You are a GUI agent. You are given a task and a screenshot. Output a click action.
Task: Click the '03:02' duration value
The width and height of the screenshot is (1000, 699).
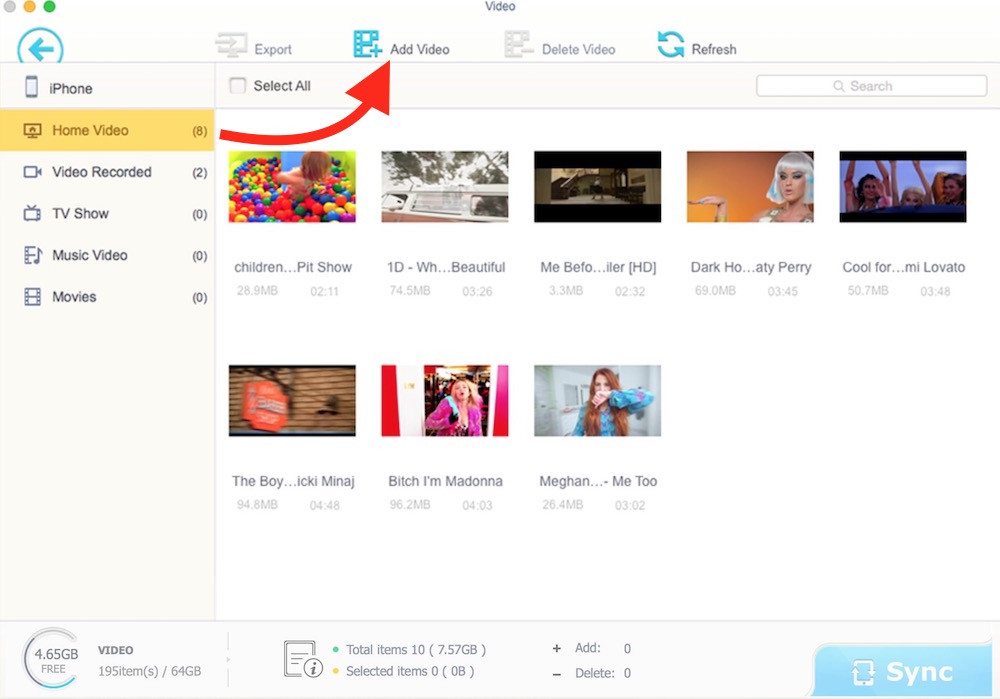[x=629, y=505]
